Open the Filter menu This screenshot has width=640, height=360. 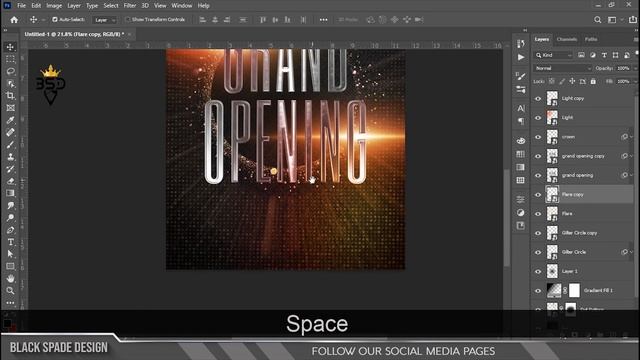pyautogui.click(x=130, y=6)
